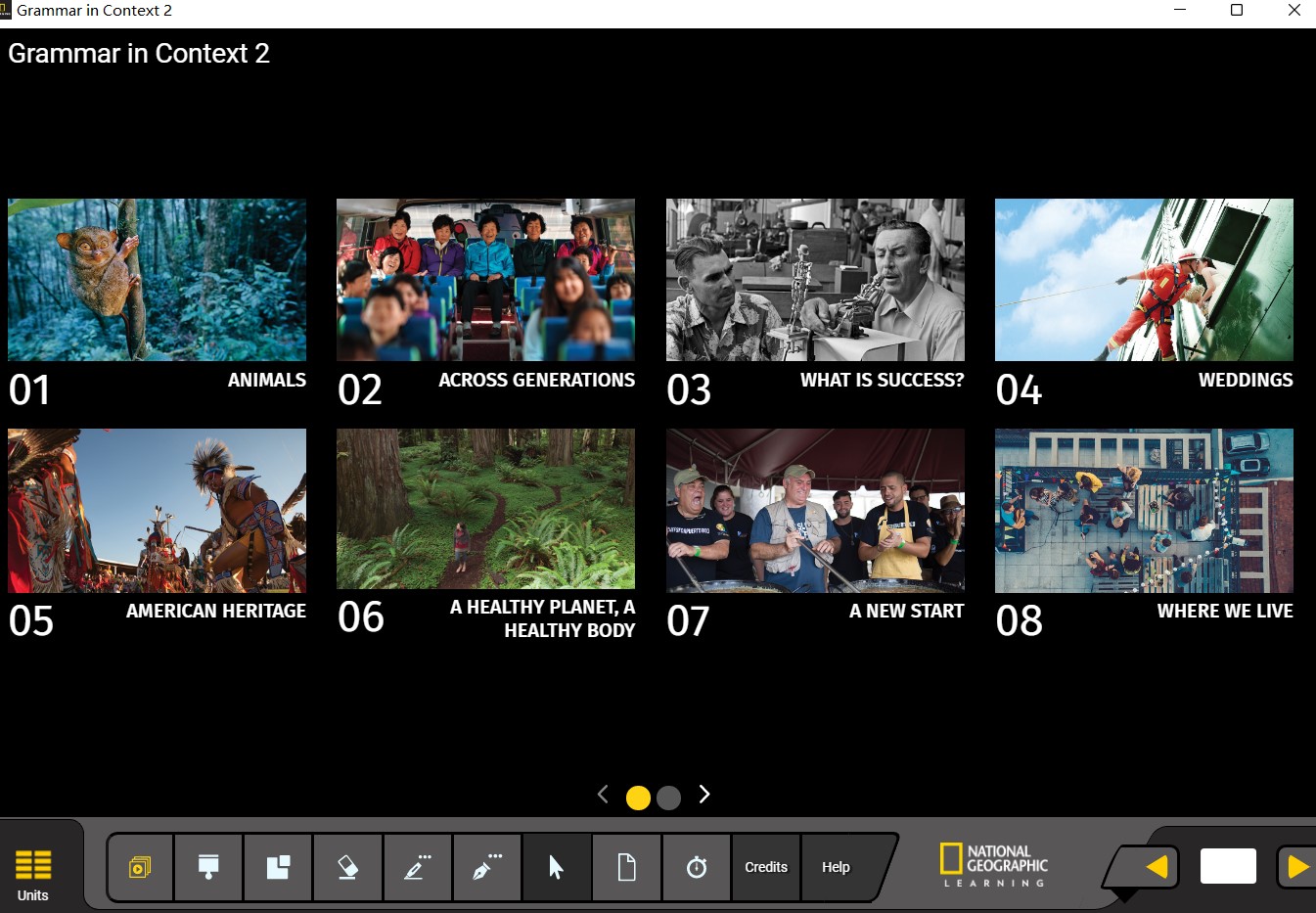Click the unit number 06
Viewport: 1316px width, 913px height.
[x=360, y=617]
